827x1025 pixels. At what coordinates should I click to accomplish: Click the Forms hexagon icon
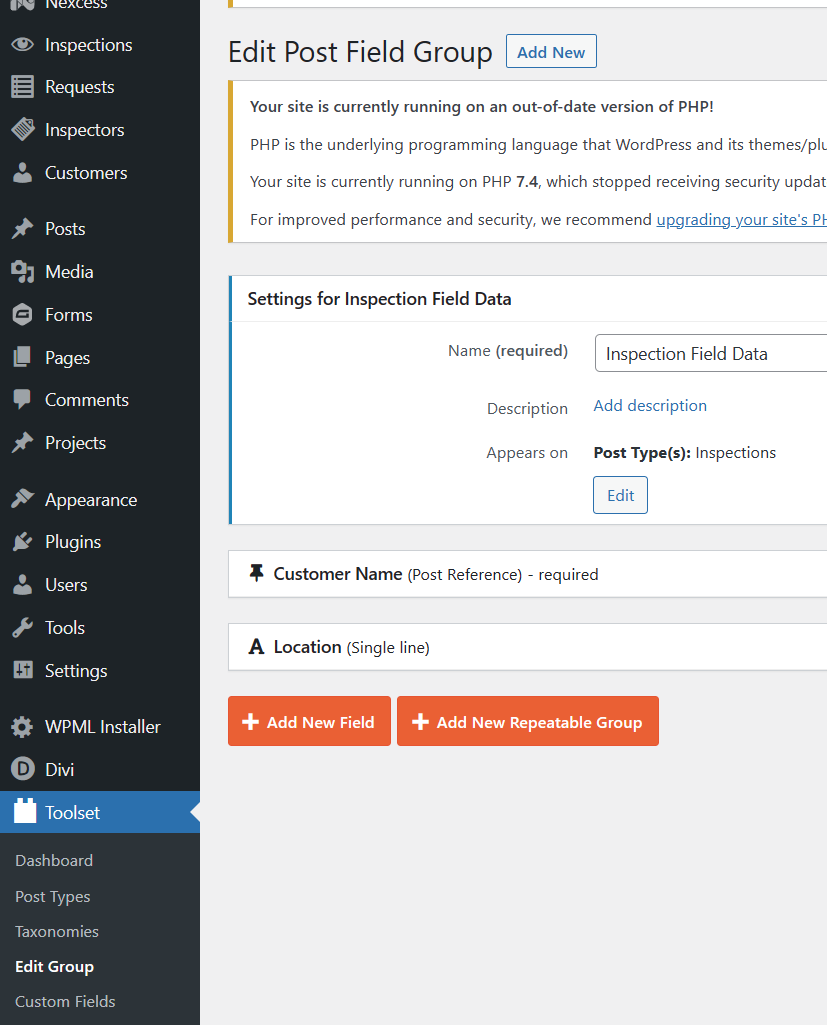(22, 315)
